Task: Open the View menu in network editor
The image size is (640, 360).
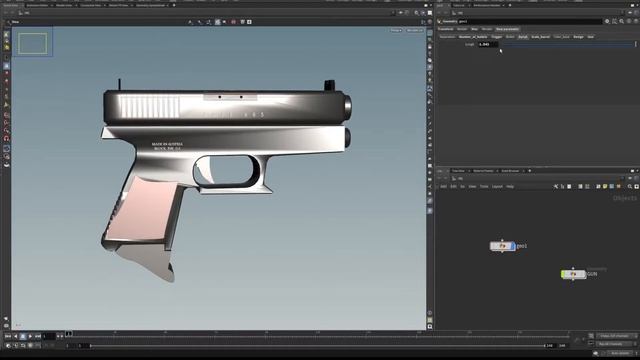Action: 472,187
